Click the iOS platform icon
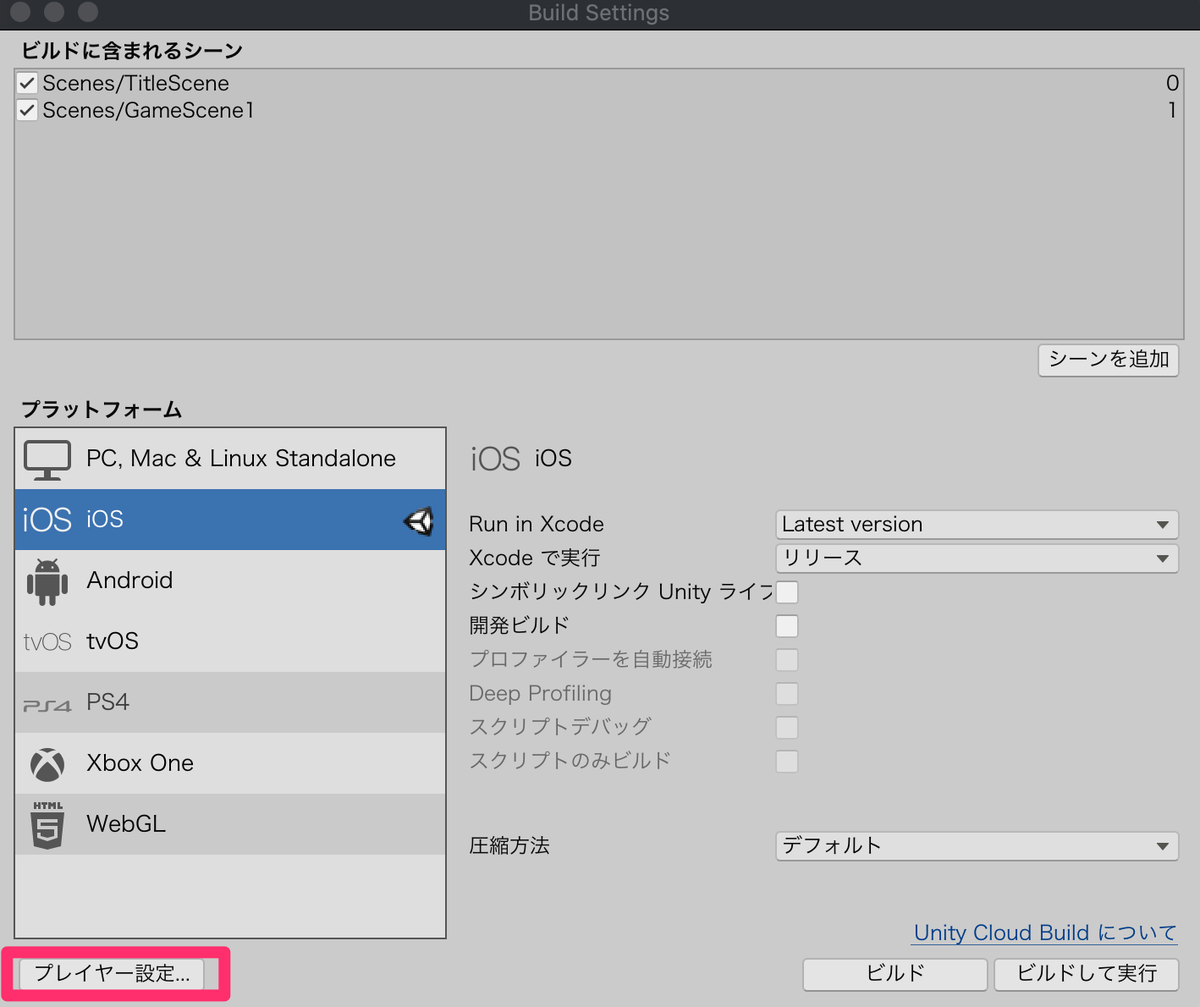1200x1007 pixels. pyautogui.click(x=47, y=520)
